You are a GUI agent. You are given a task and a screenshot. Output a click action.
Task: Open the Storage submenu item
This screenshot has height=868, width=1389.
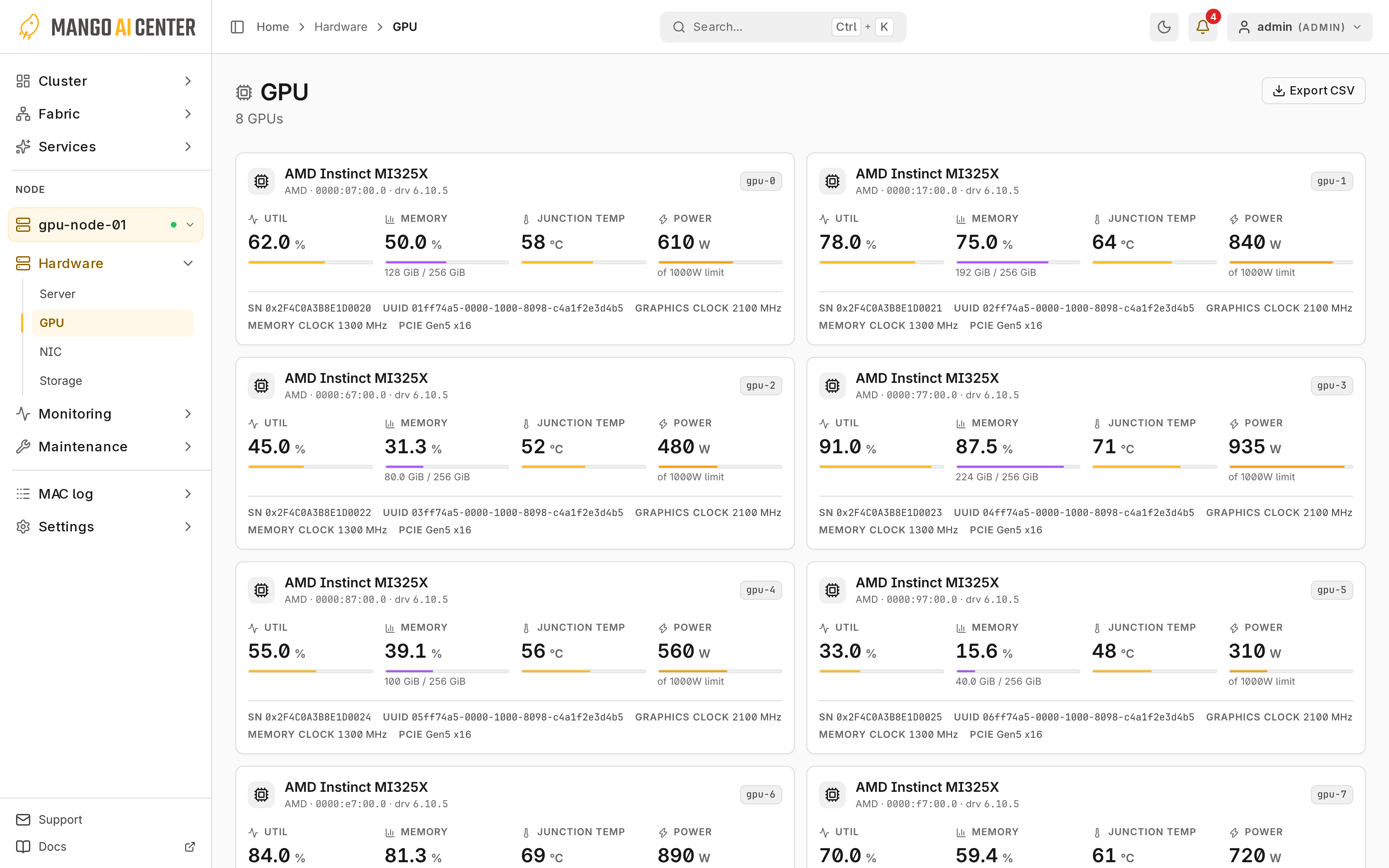113,381
